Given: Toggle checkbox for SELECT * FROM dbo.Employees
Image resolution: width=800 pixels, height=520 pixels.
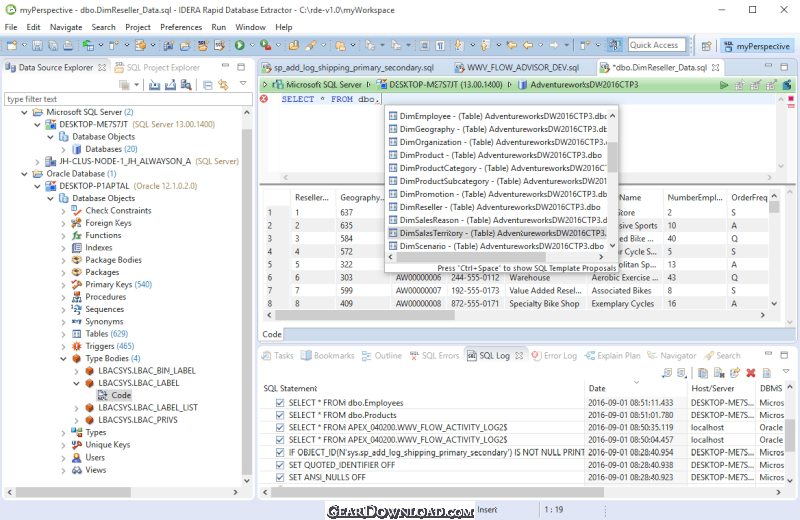Looking at the screenshot, I should 280,403.
